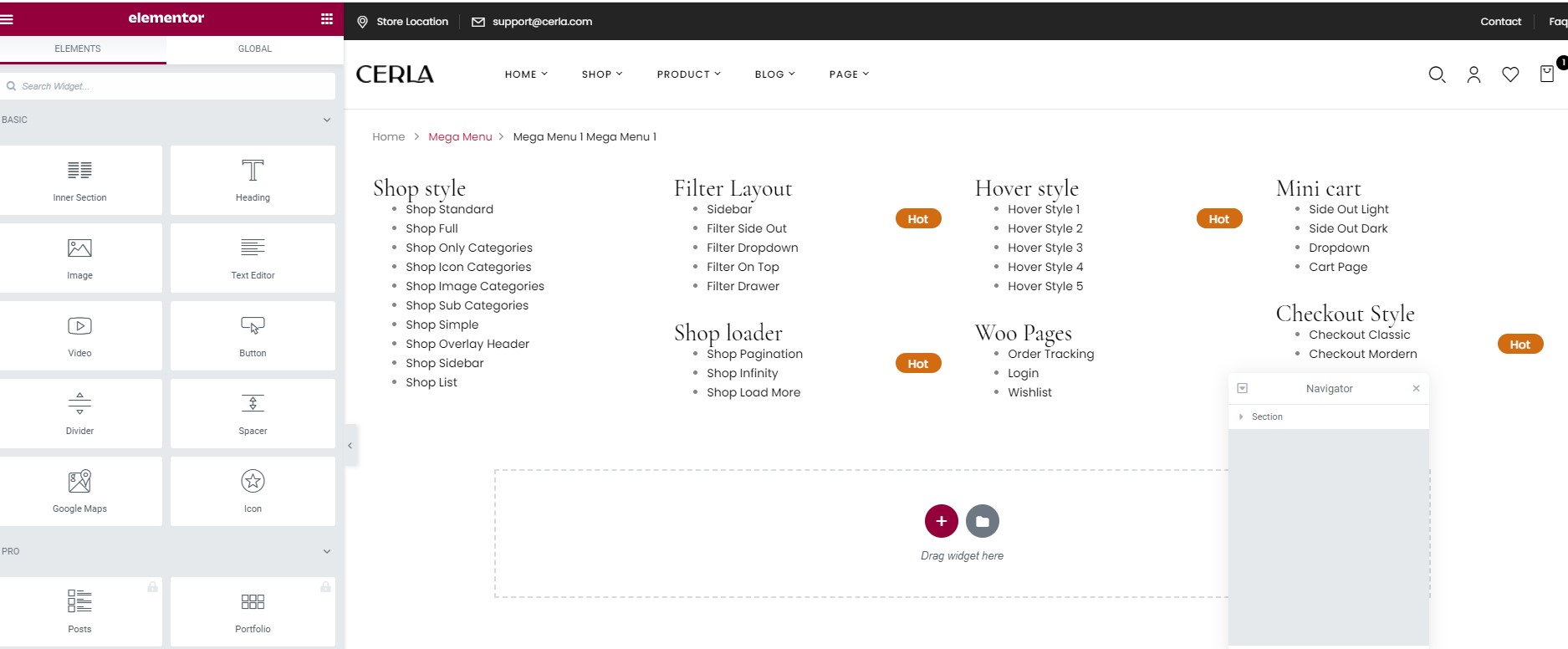This screenshot has height=649, width=1568.
Task: Collapse the Basic widgets category
Action: coord(327,120)
